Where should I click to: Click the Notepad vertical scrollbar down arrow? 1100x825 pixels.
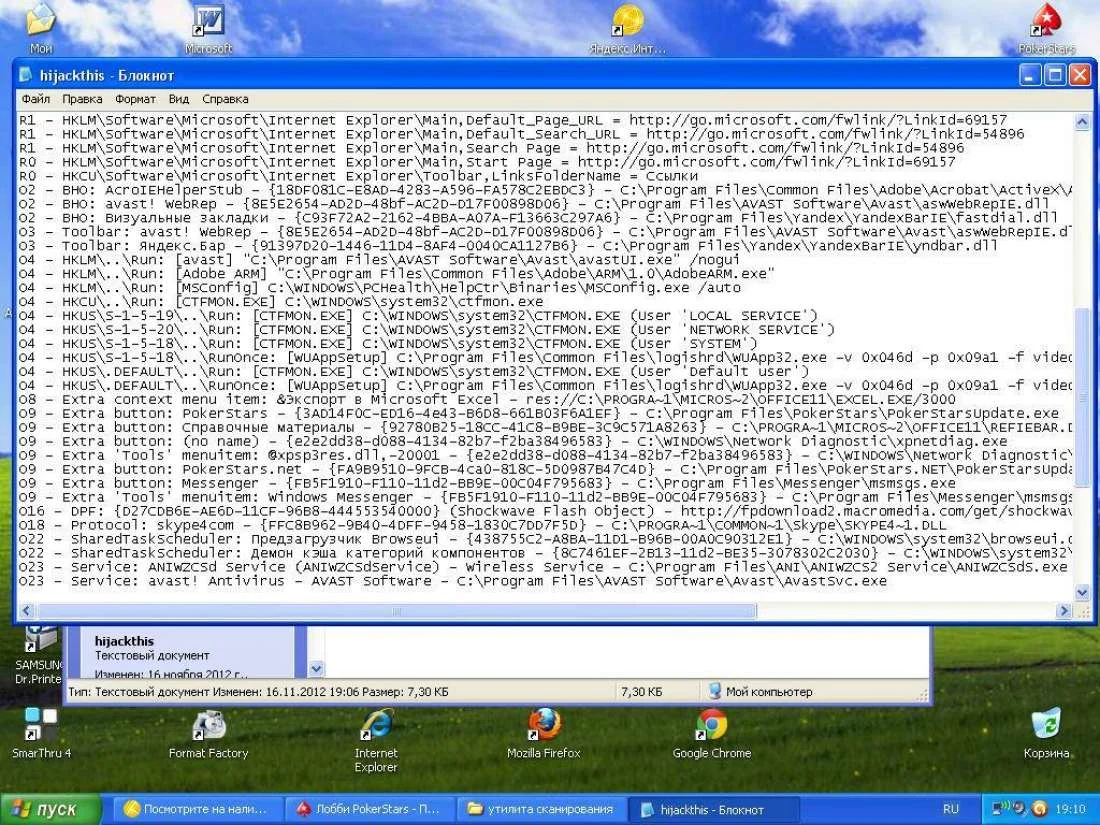(x=1082, y=593)
